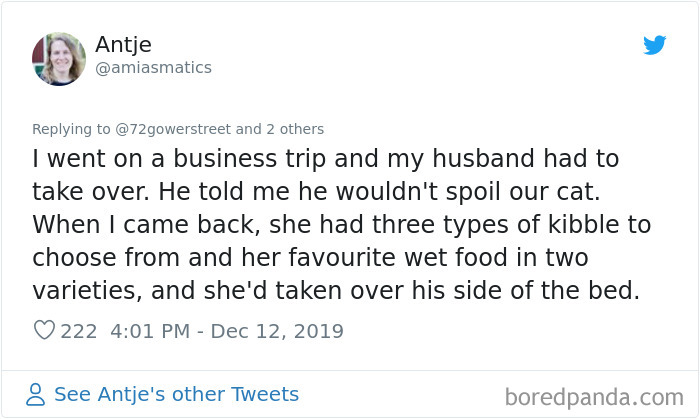700x419 pixels.
Task: Click the display name Antje
Action: pos(122,43)
